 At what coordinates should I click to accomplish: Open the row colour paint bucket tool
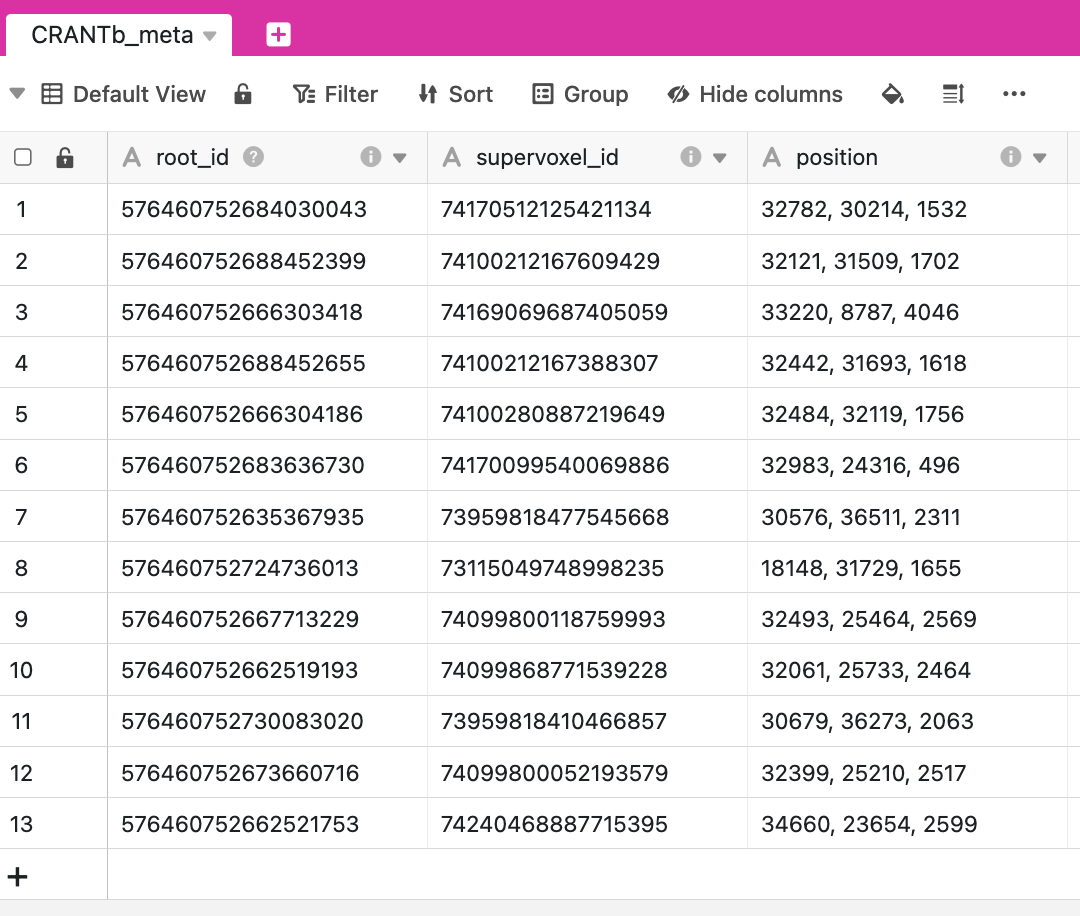coord(893,94)
